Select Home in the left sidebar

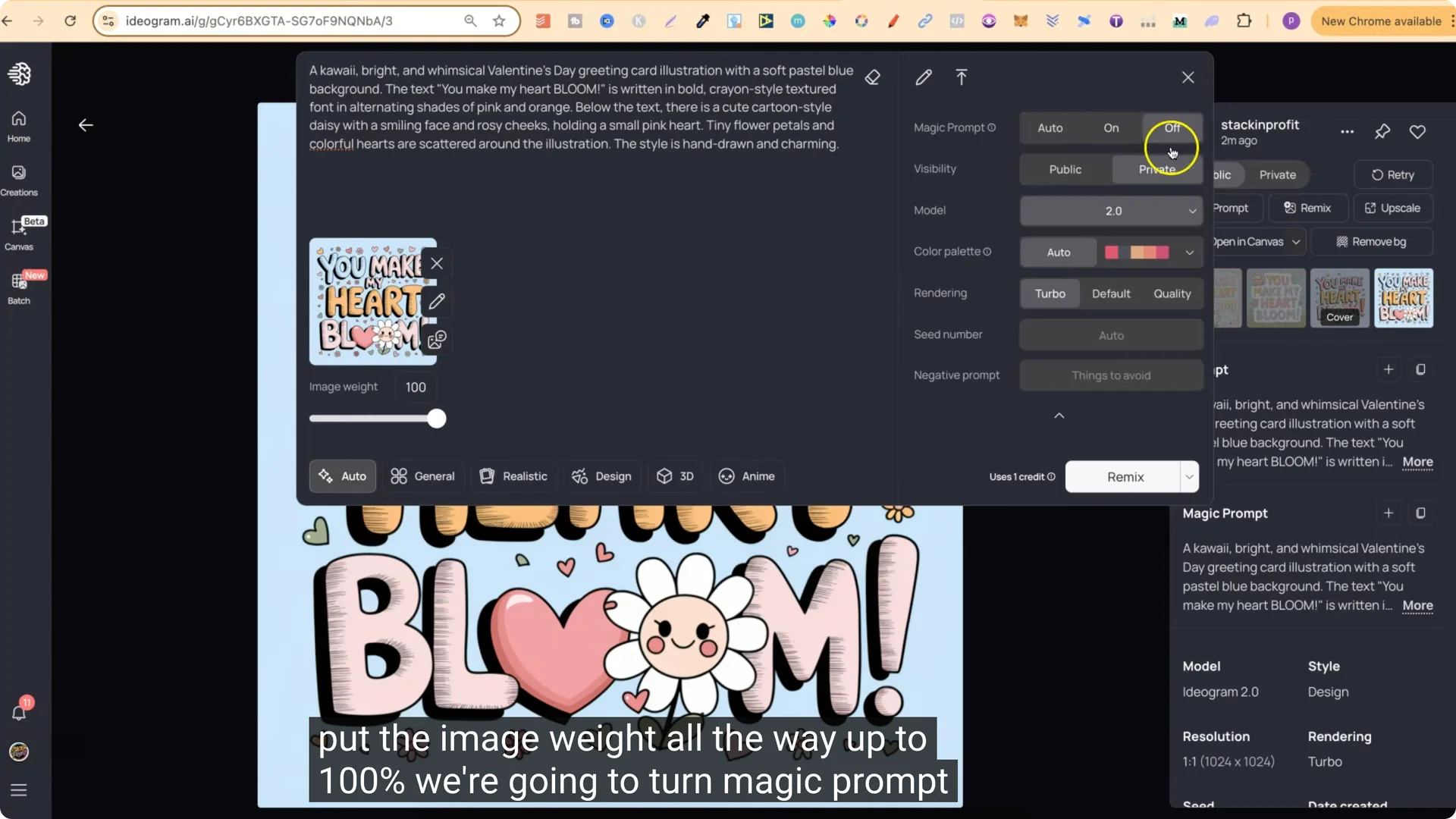click(x=19, y=125)
